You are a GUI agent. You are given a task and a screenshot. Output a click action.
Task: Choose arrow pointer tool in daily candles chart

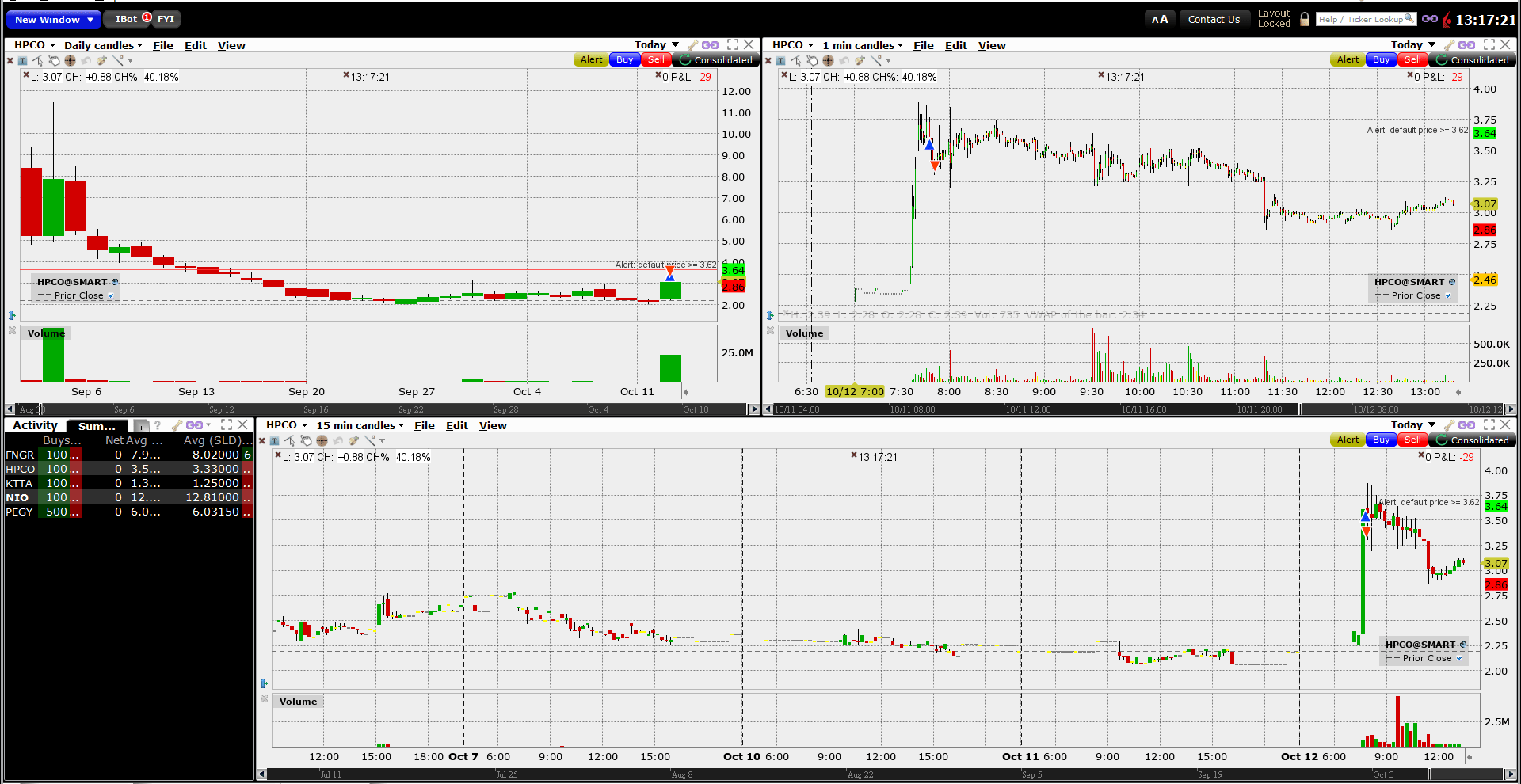coord(38,60)
